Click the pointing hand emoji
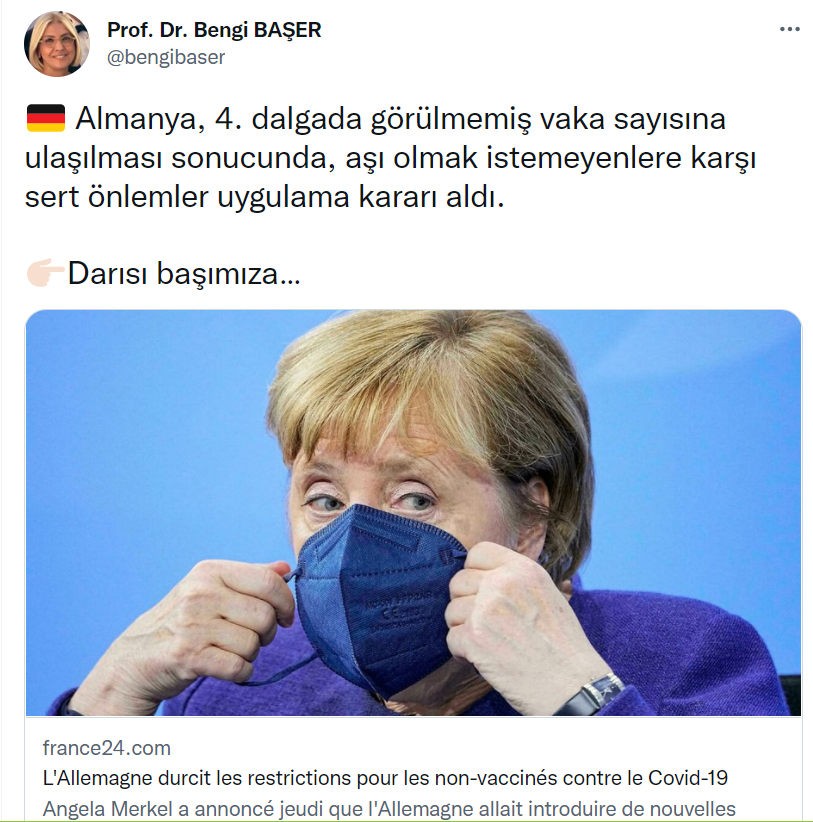Screen dimensions: 813x822 [46, 273]
